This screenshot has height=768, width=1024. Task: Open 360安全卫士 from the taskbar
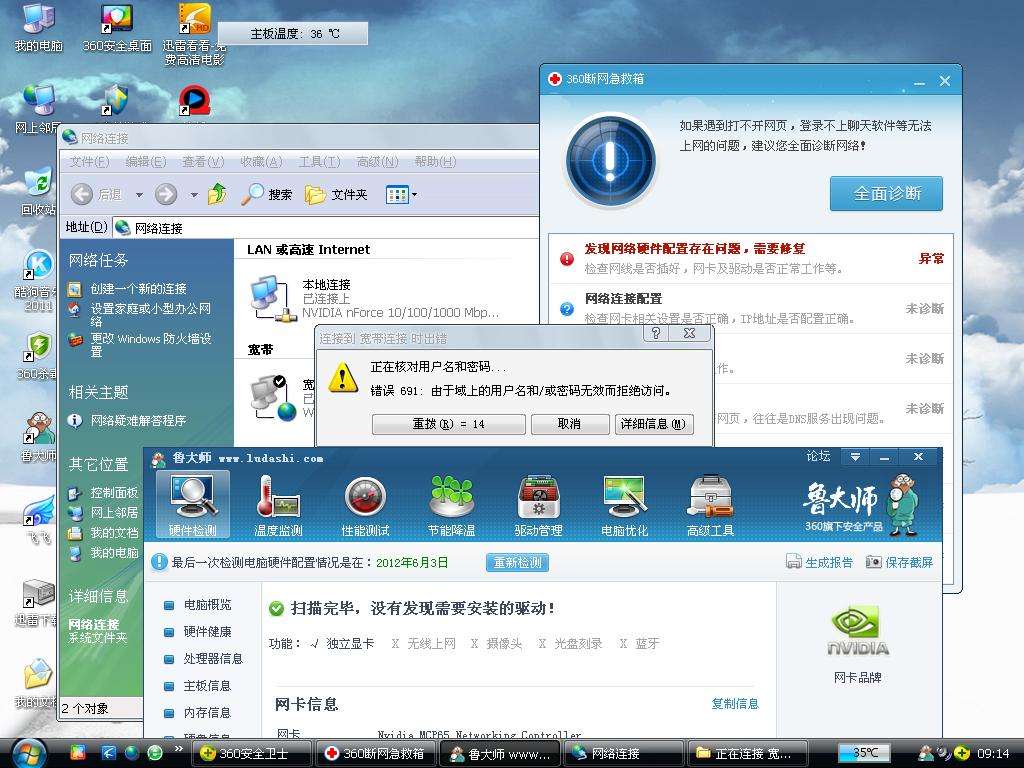click(x=250, y=755)
